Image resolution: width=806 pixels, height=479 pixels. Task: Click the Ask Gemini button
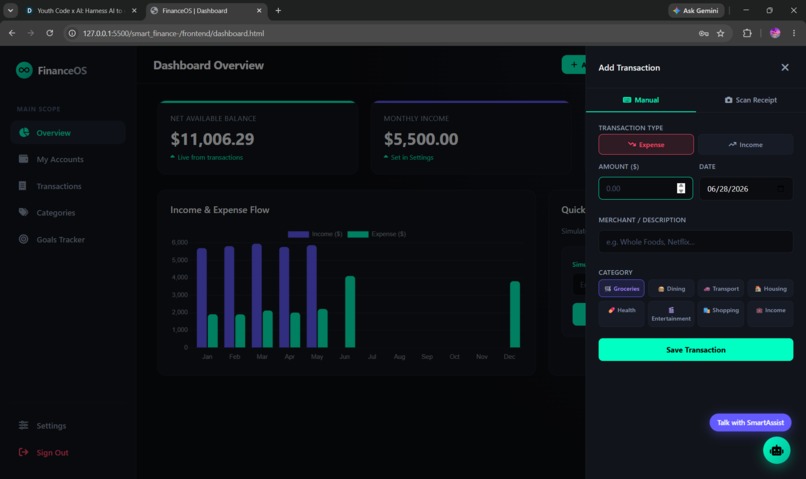(x=696, y=10)
